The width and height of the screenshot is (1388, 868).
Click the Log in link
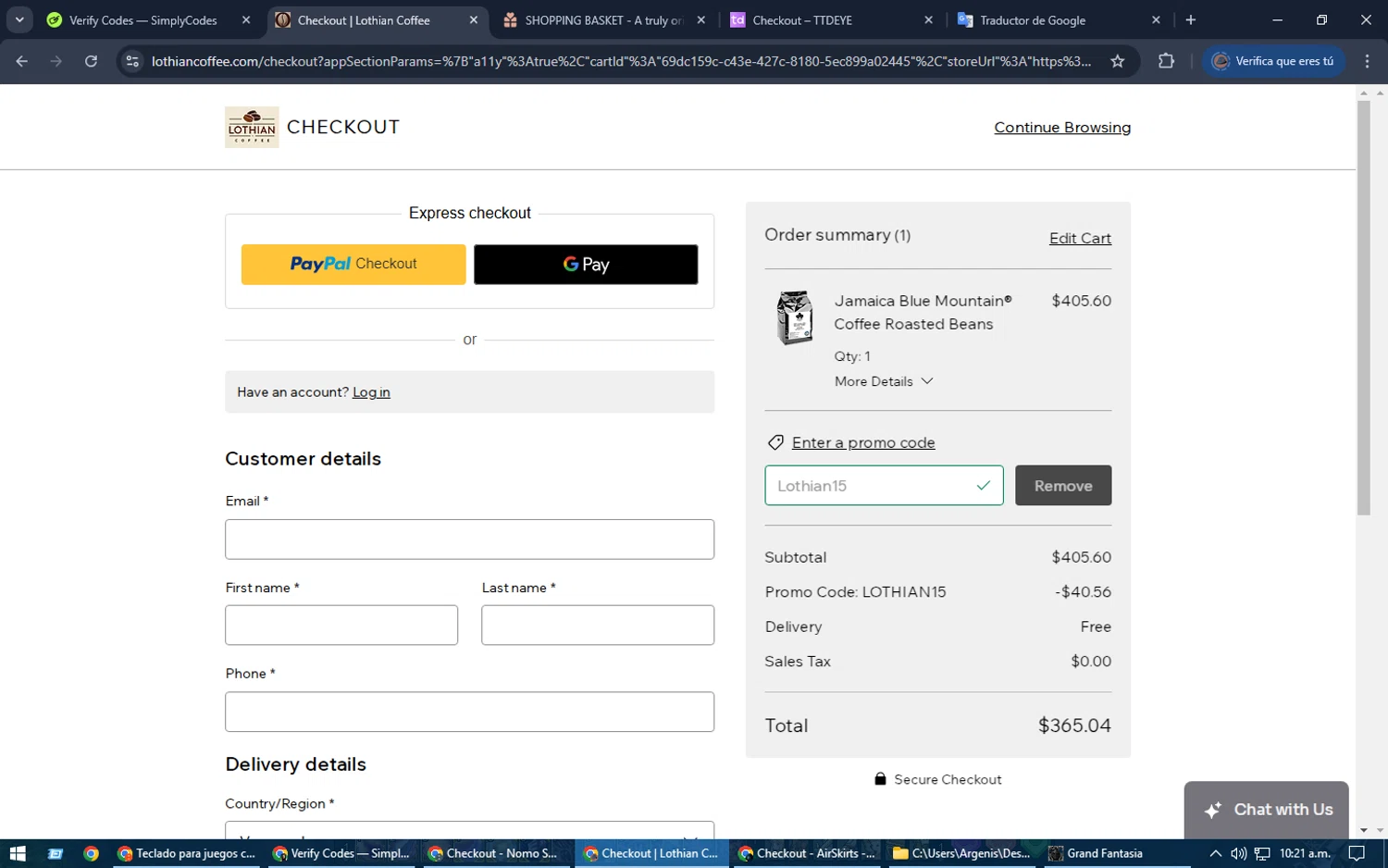[371, 392]
